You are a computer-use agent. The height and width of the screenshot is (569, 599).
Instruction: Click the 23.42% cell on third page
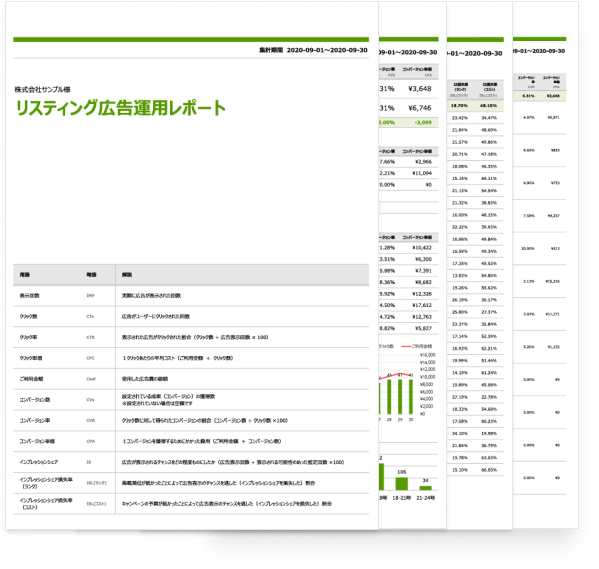click(x=460, y=118)
